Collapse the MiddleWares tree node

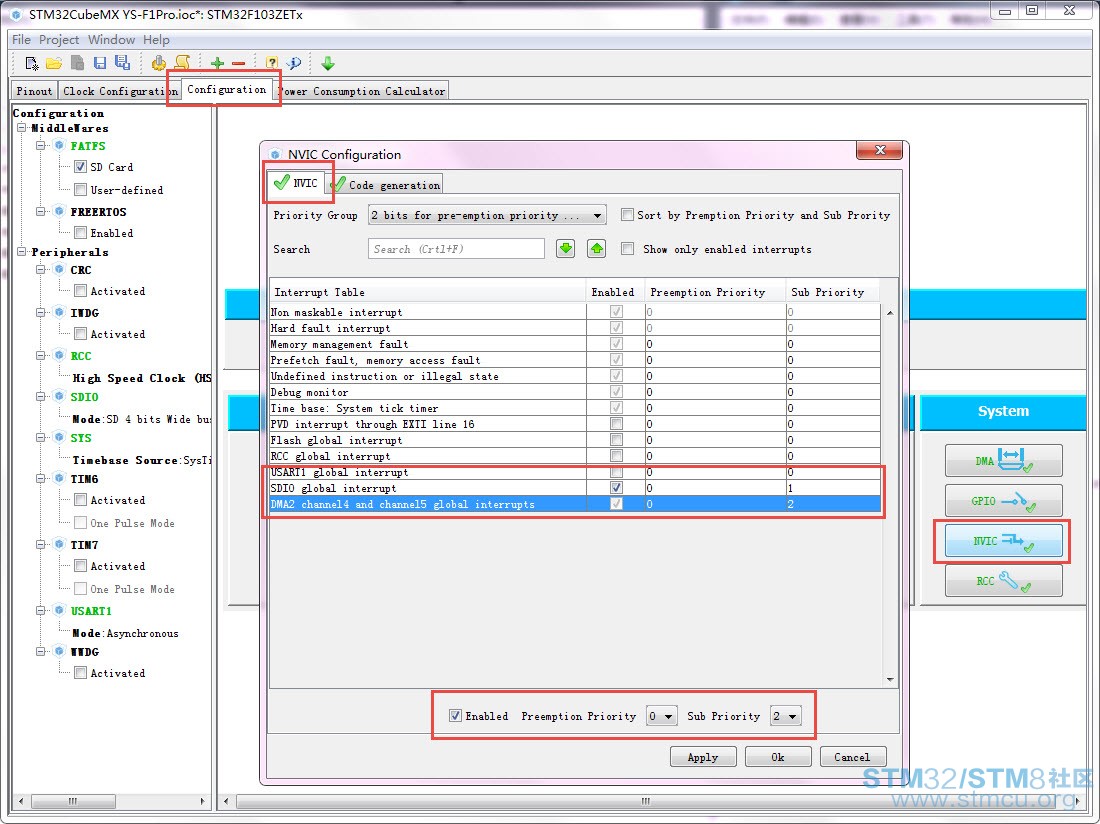(22, 128)
